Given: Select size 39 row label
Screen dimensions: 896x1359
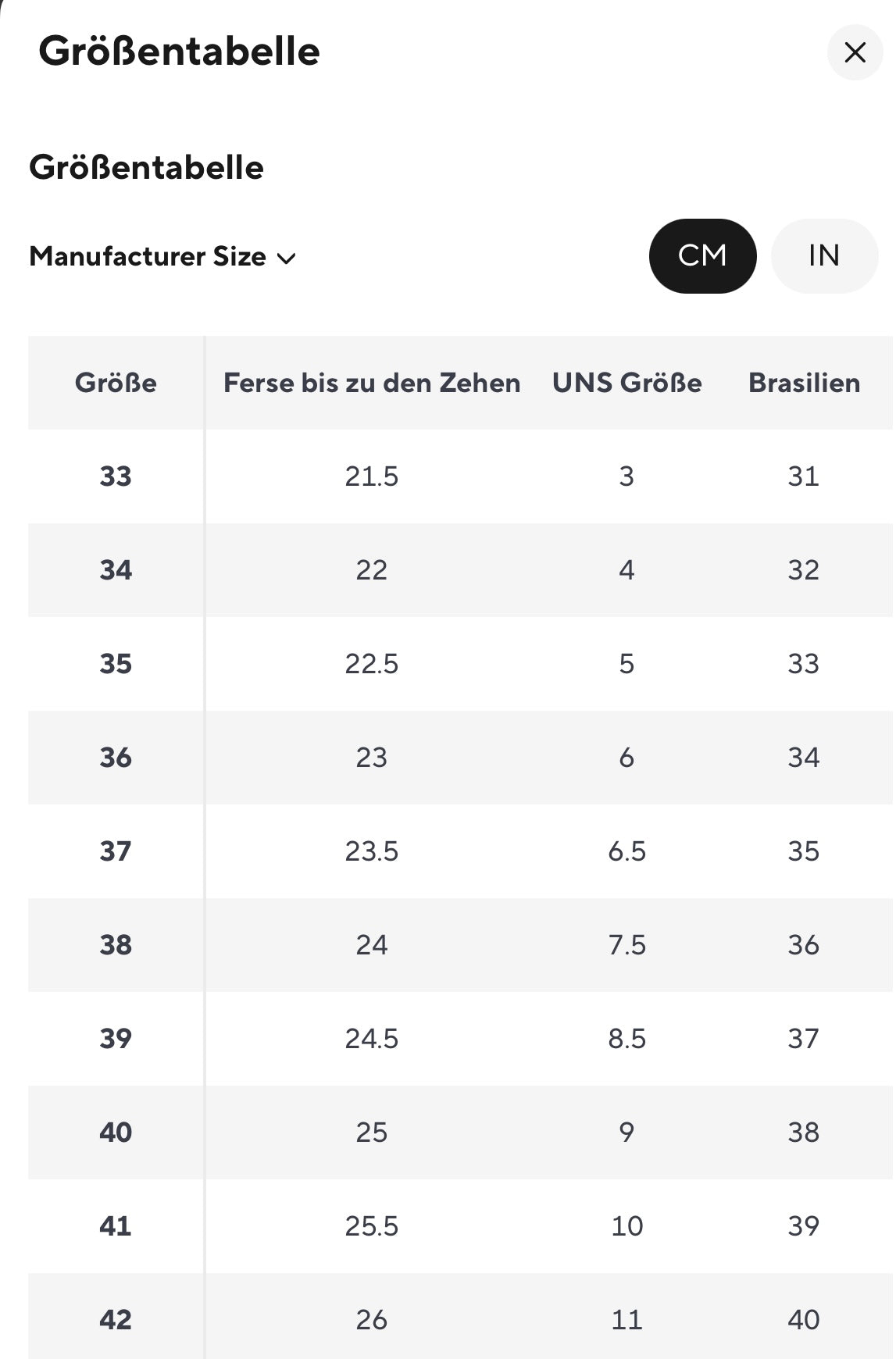Looking at the screenshot, I should tap(116, 1039).
